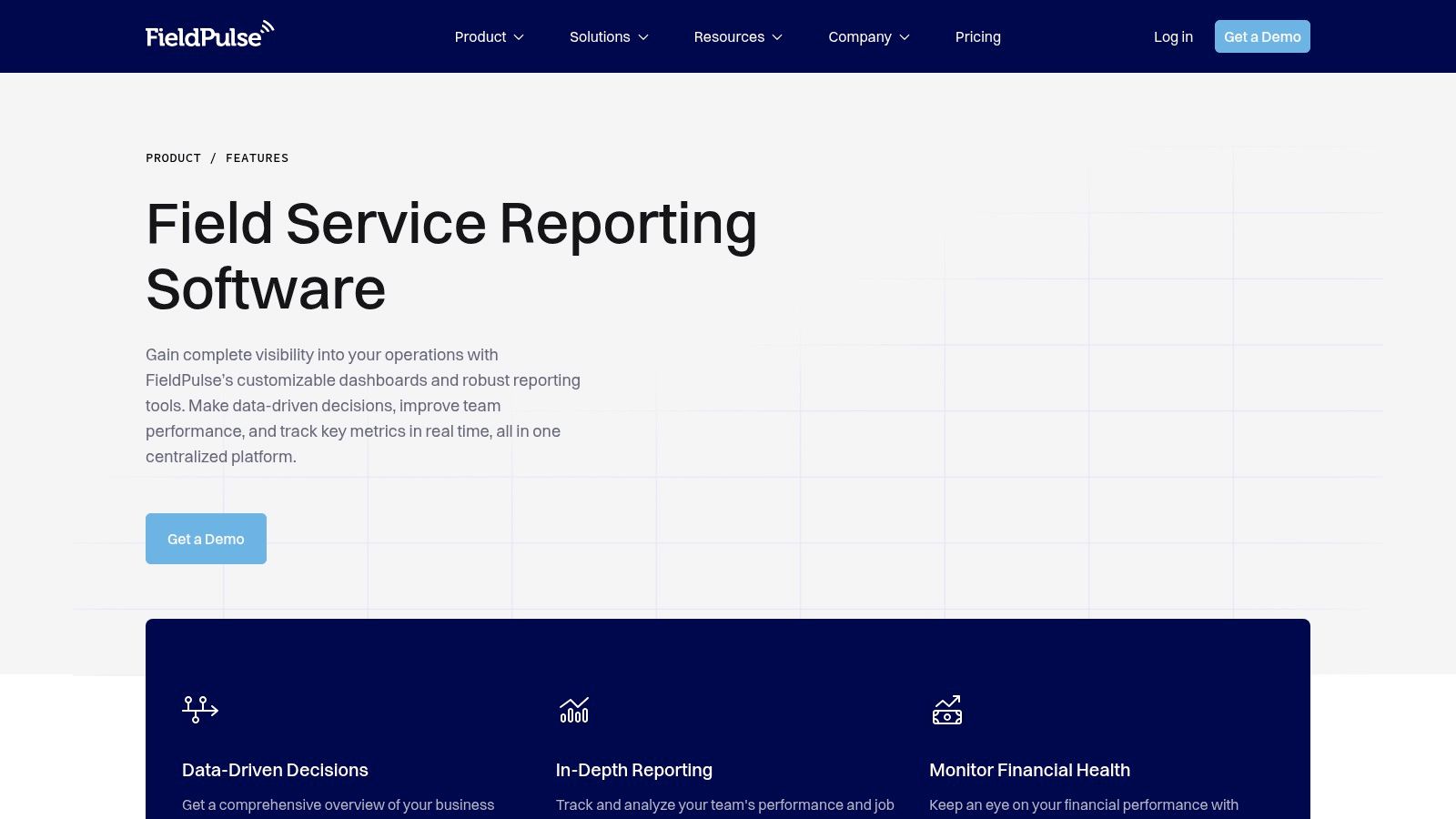Click the Log in link
1456x819 pixels.
click(x=1173, y=36)
